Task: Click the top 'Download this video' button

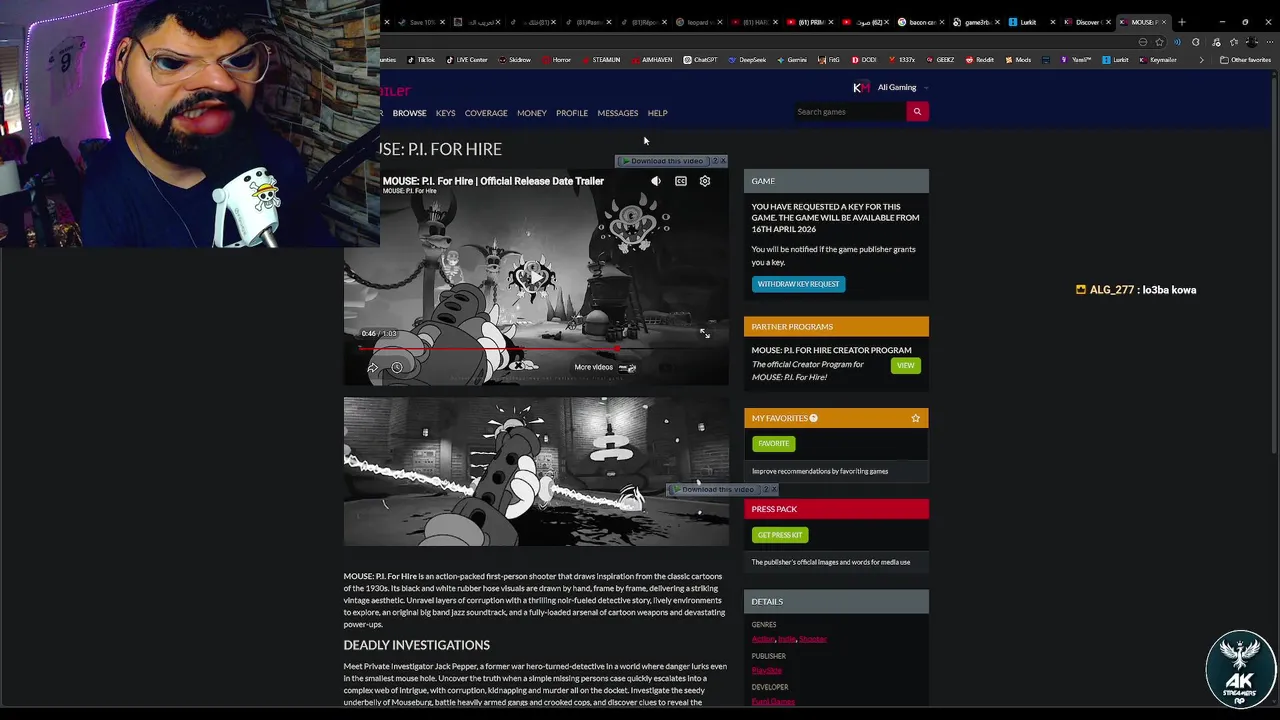Action: click(662, 161)
